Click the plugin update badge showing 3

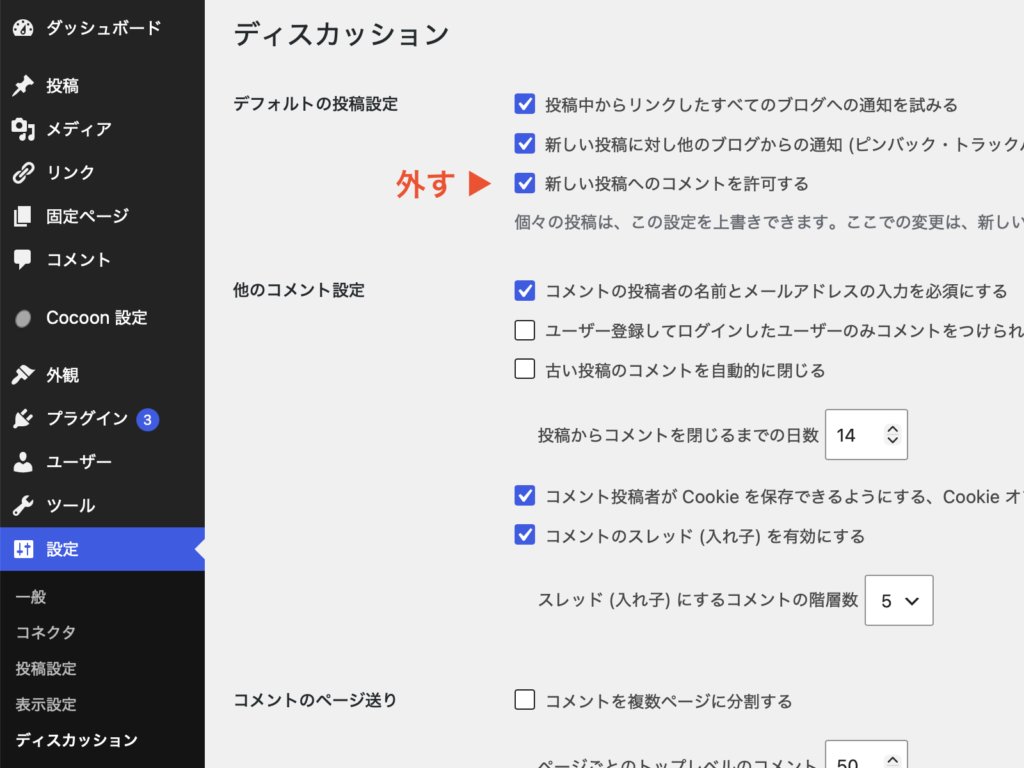(x=148, y=419)
